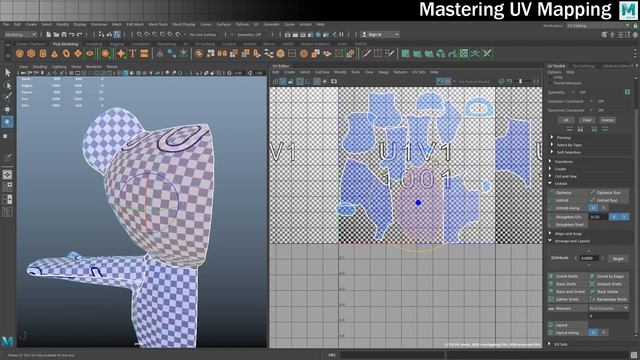This screenshot has height=360, width=640.
Task: Collapse the Arrange and Layout section
Action: pyautogui.click(x=550, y=241)
